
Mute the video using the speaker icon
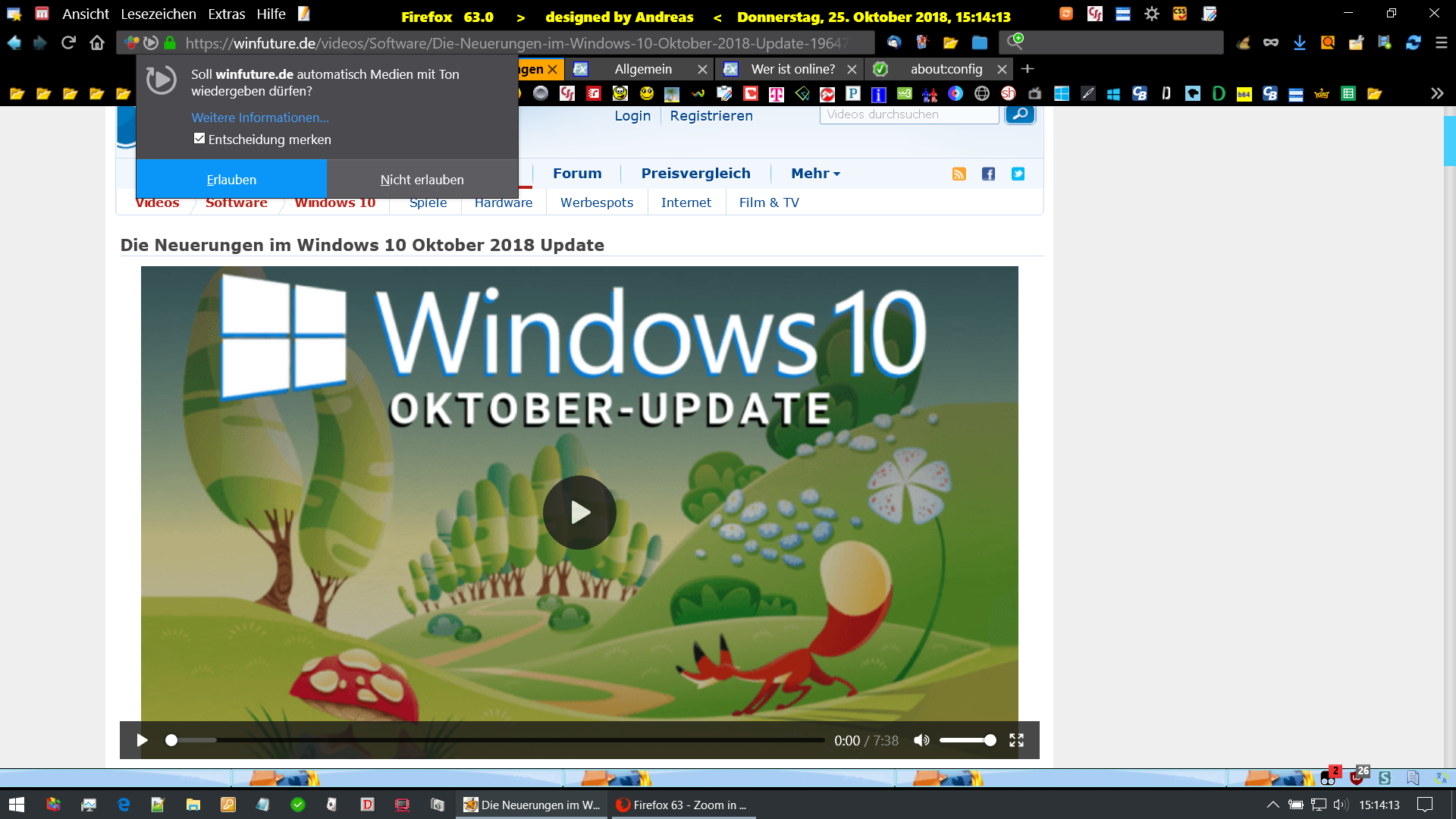pos(921,740)
